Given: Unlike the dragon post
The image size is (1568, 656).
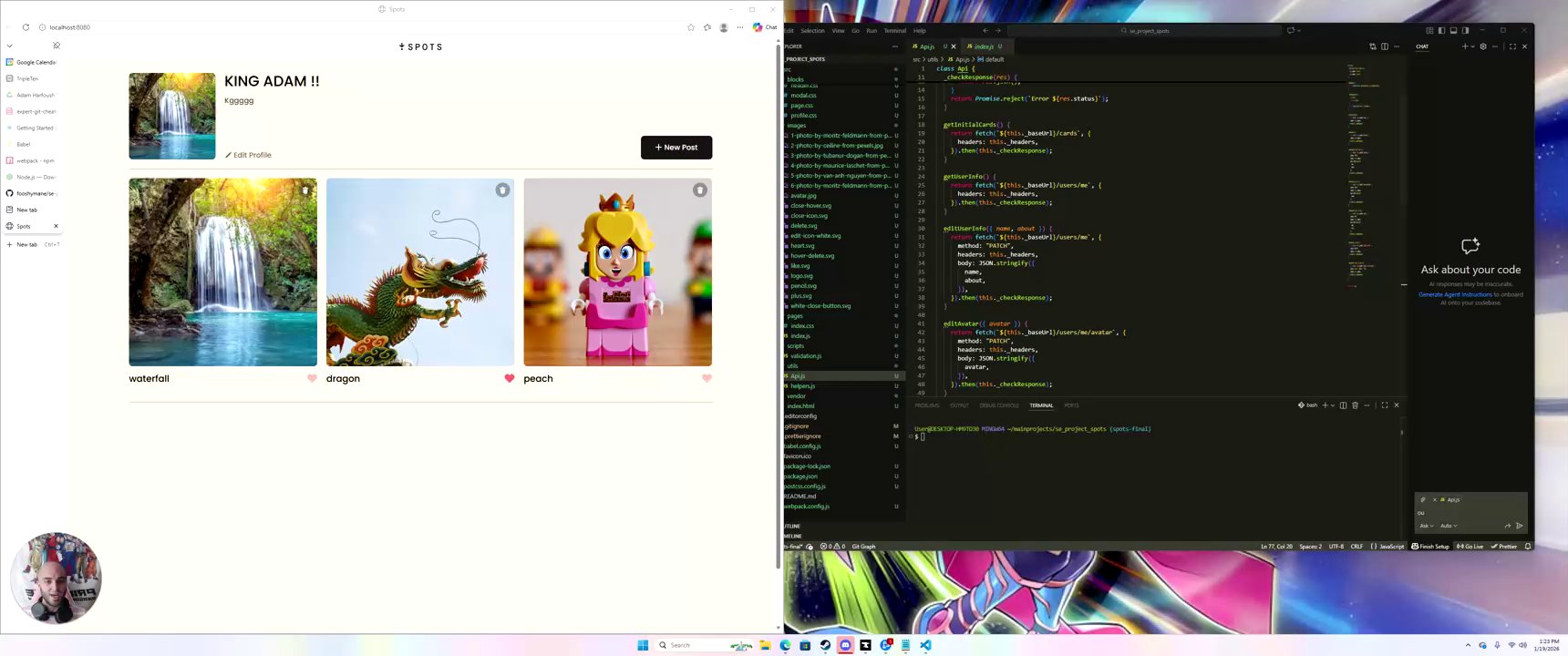Looking at the screenshot, I should tap(509, 378).
